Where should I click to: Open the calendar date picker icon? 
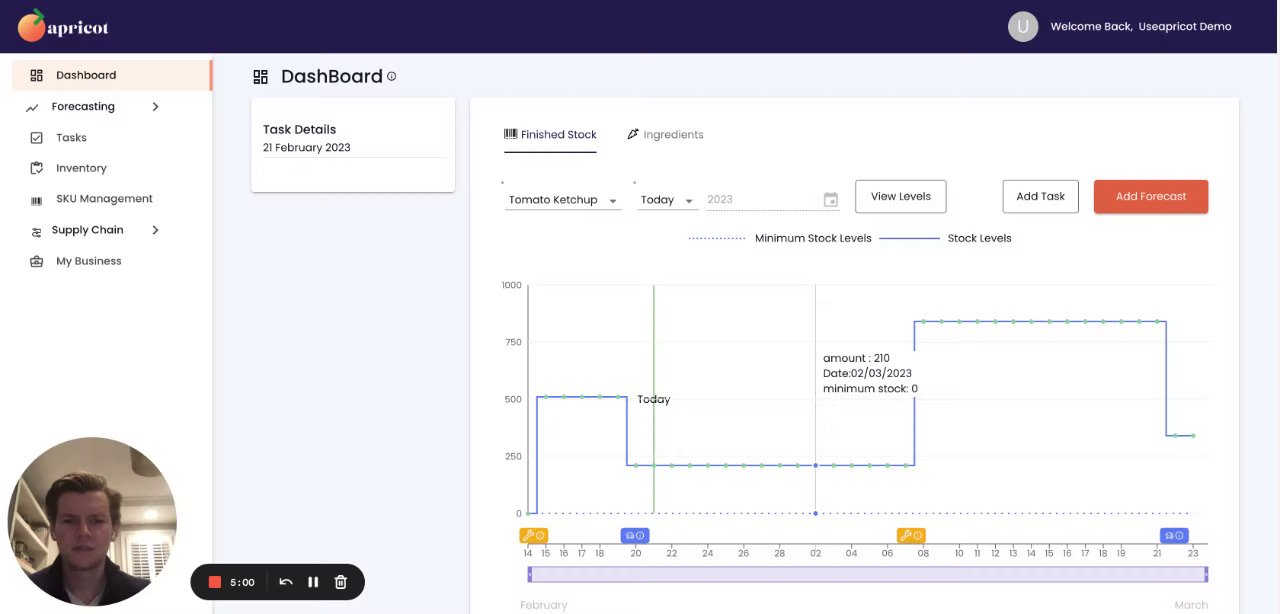coord(830,200)
